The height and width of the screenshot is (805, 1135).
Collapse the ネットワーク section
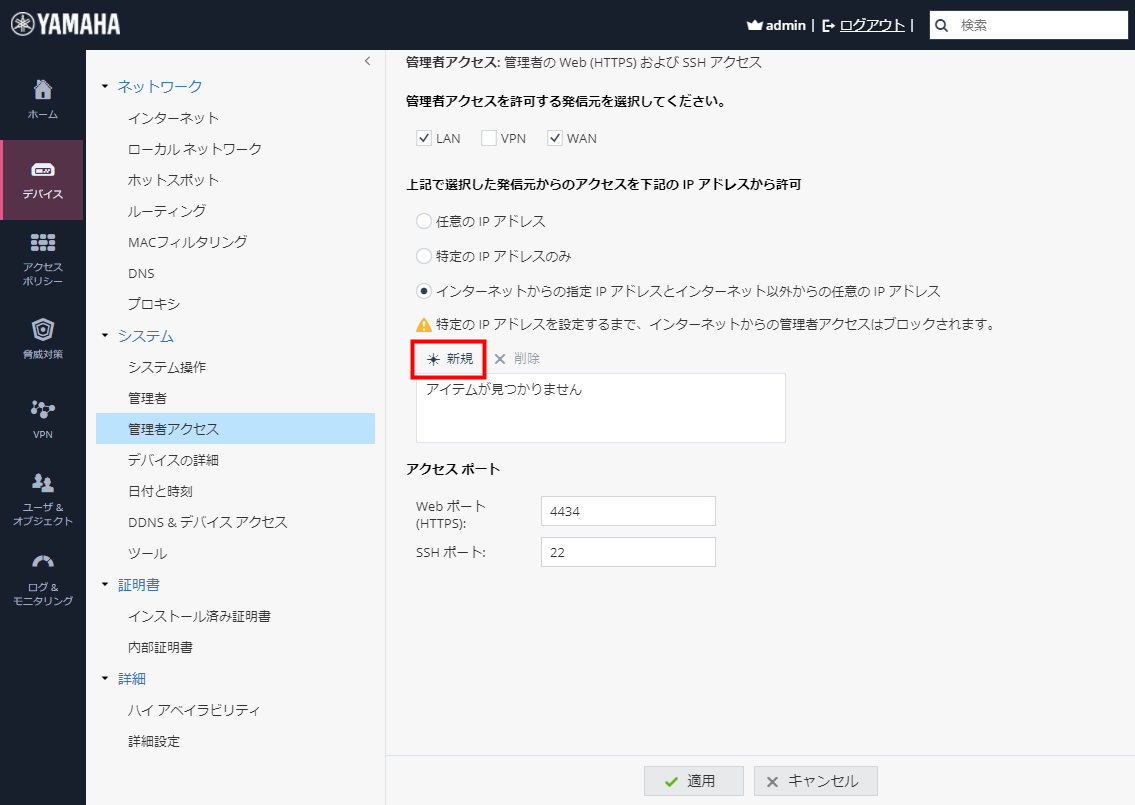point(103,86)
